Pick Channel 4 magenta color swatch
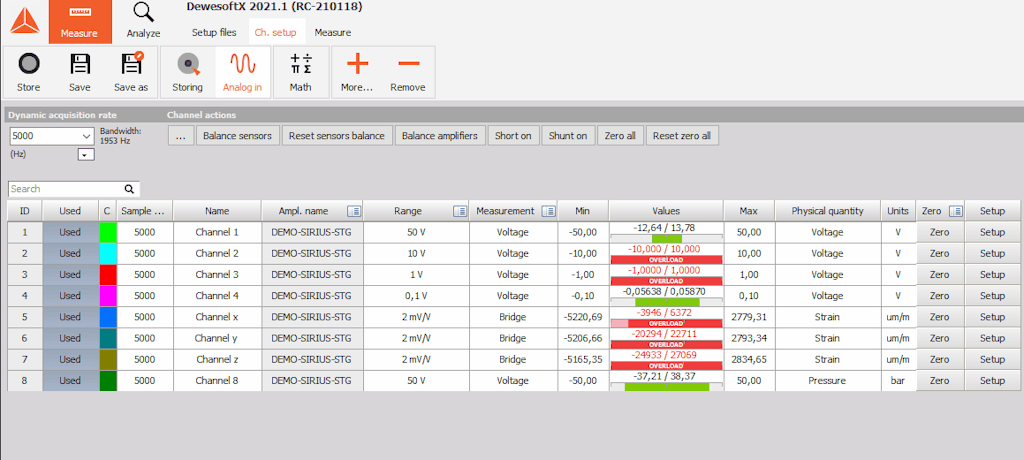1024x460 pixels. pyautogui.click(x=108, y=295)
